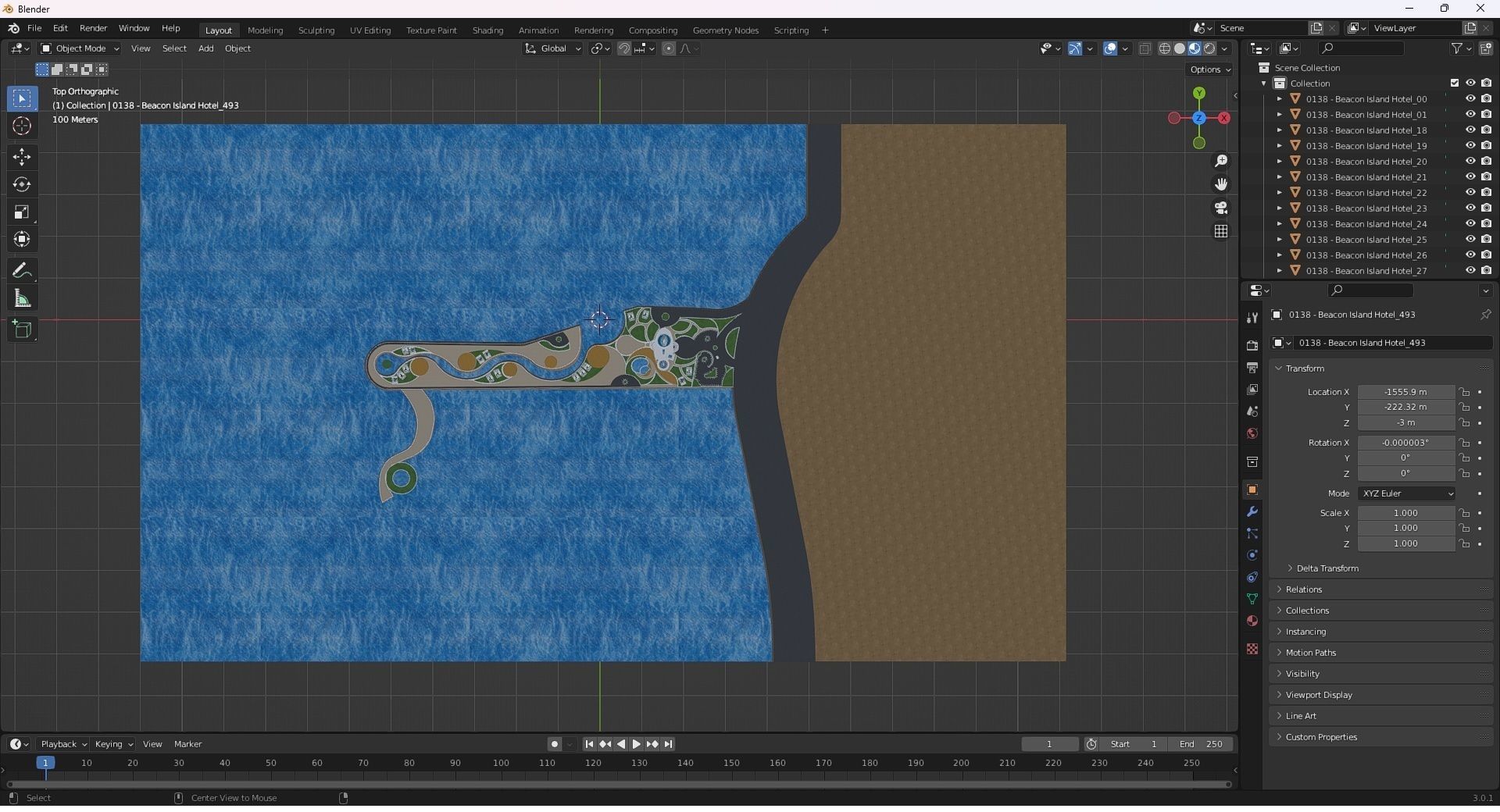This screenshot has height=812, width=1500.
Task: Click the pan view hand icon
Action: 1220,184
